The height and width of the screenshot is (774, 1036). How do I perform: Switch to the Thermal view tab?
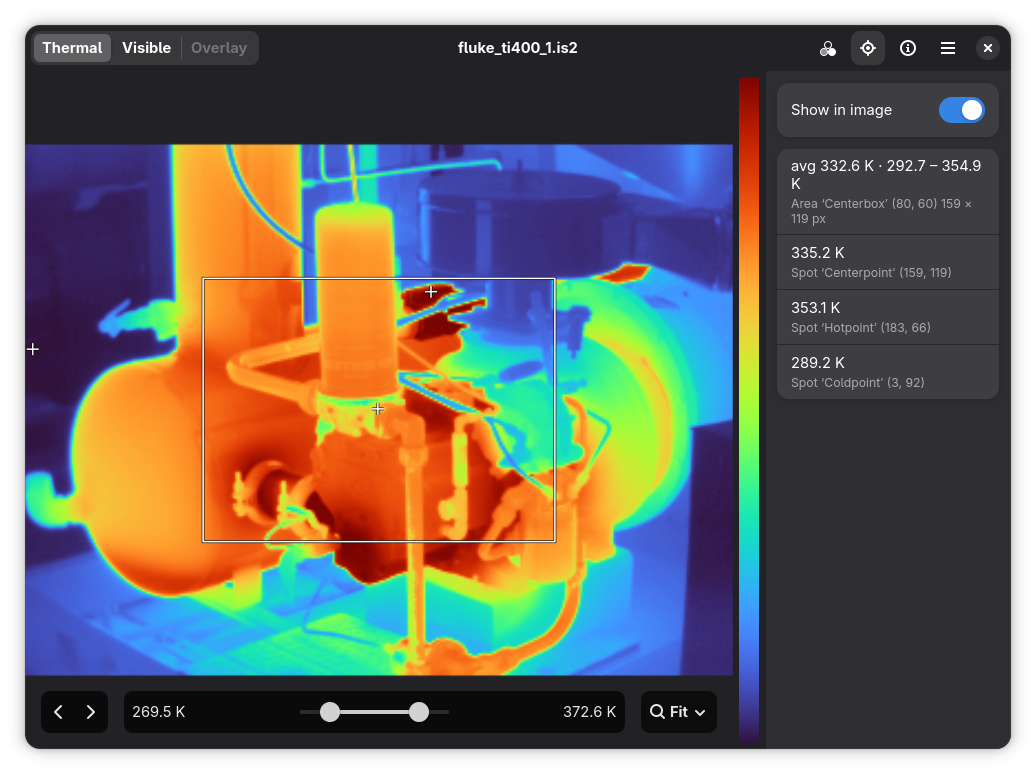click(72, 48)
